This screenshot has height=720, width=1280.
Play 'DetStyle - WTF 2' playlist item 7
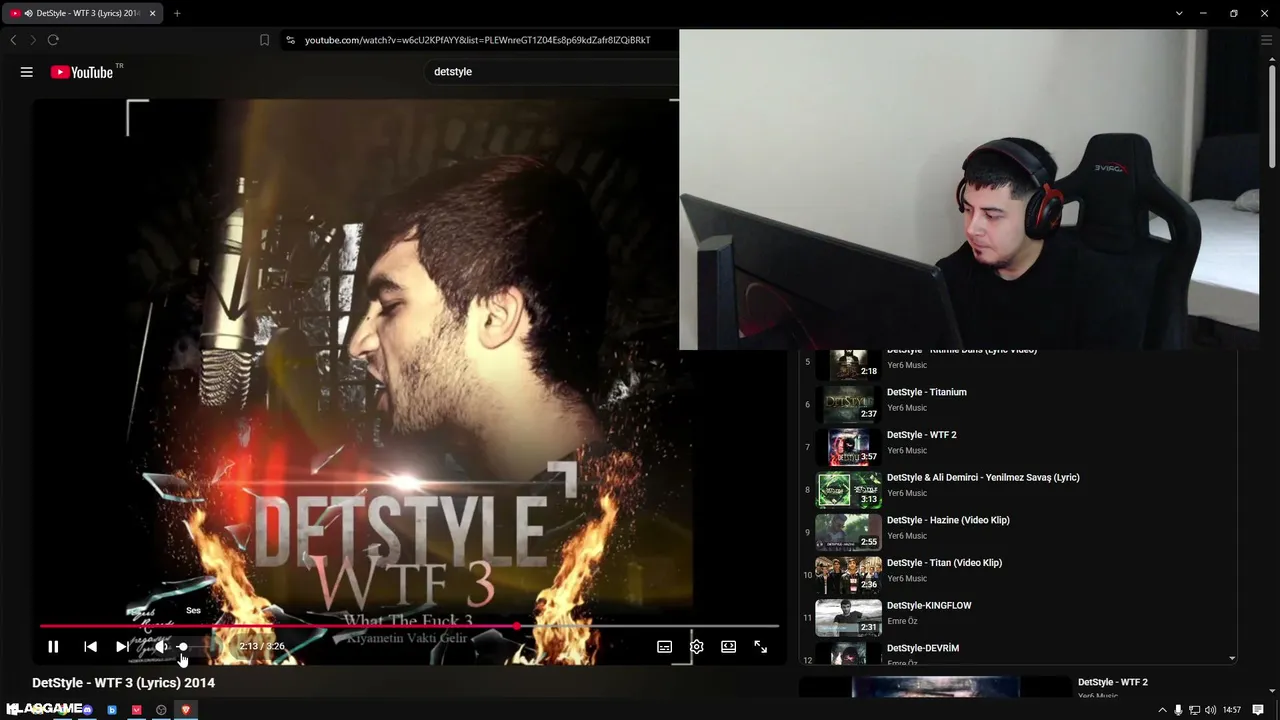(921, 435)
